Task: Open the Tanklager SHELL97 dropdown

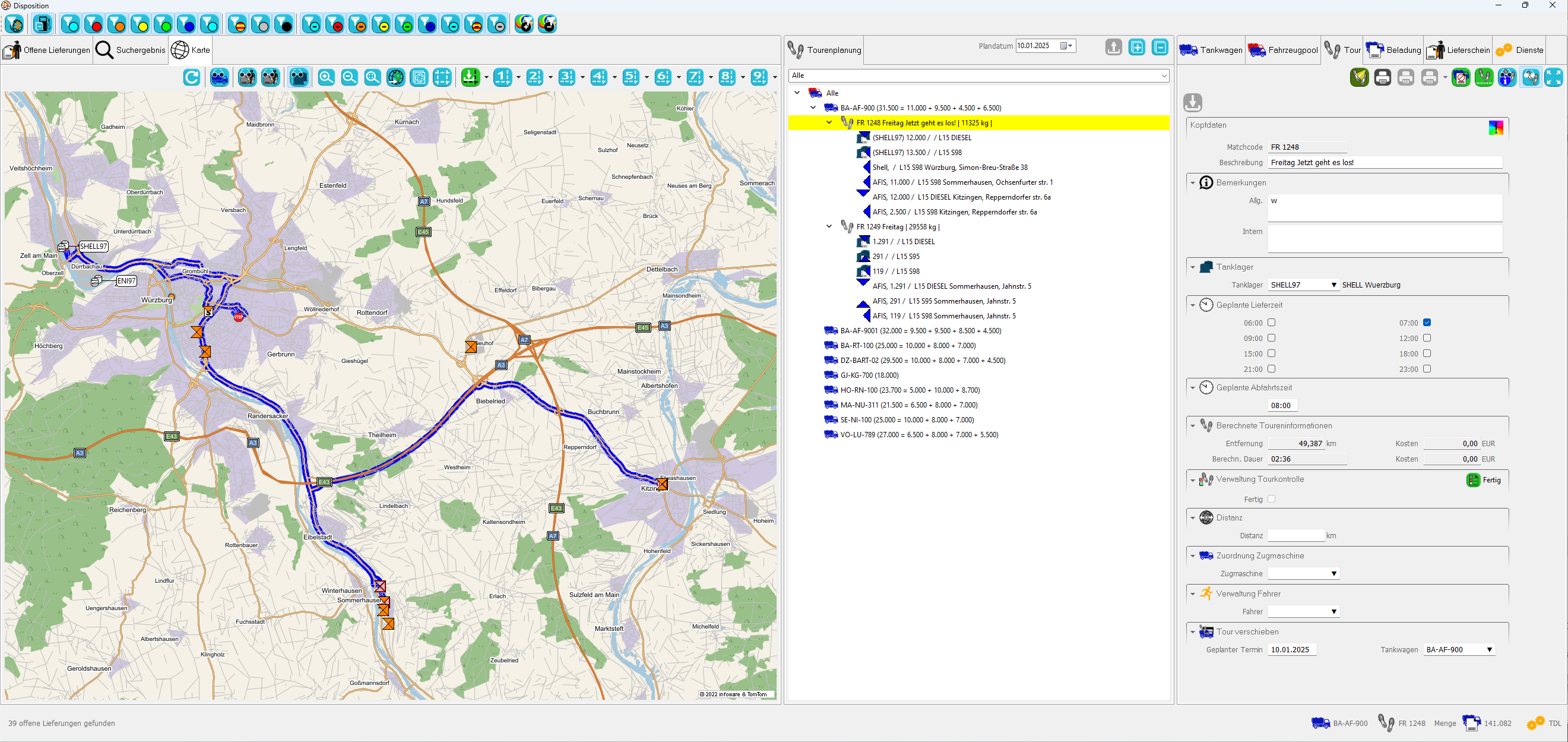Action: coord(1333,285)
